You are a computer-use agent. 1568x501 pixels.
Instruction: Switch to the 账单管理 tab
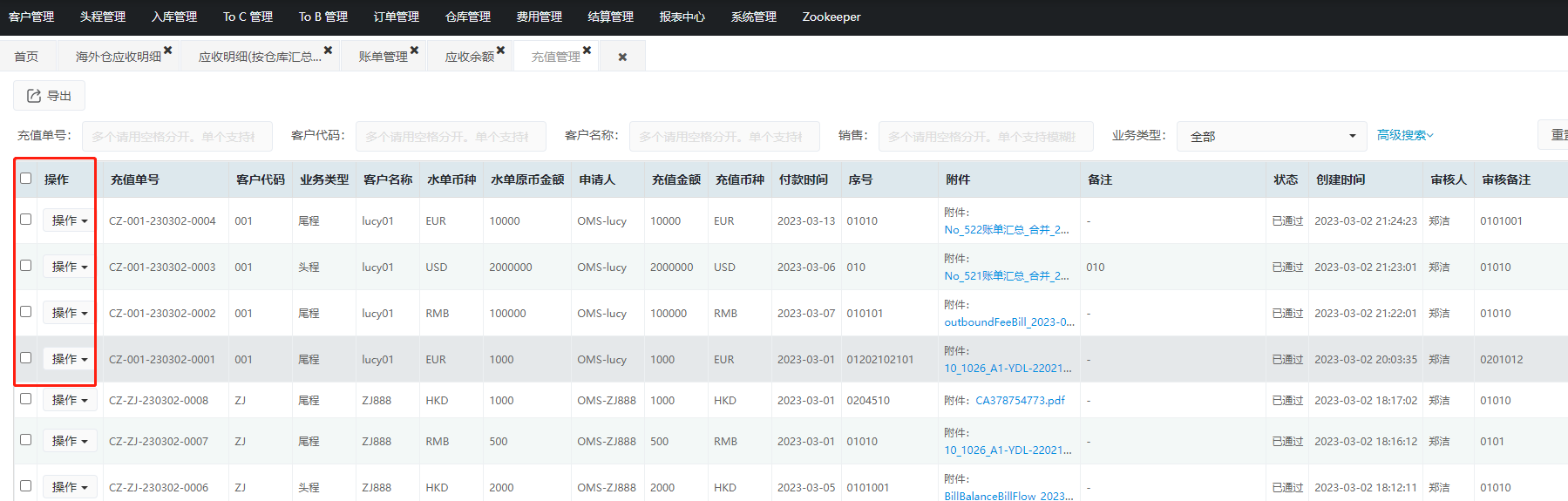coord(384,57)
